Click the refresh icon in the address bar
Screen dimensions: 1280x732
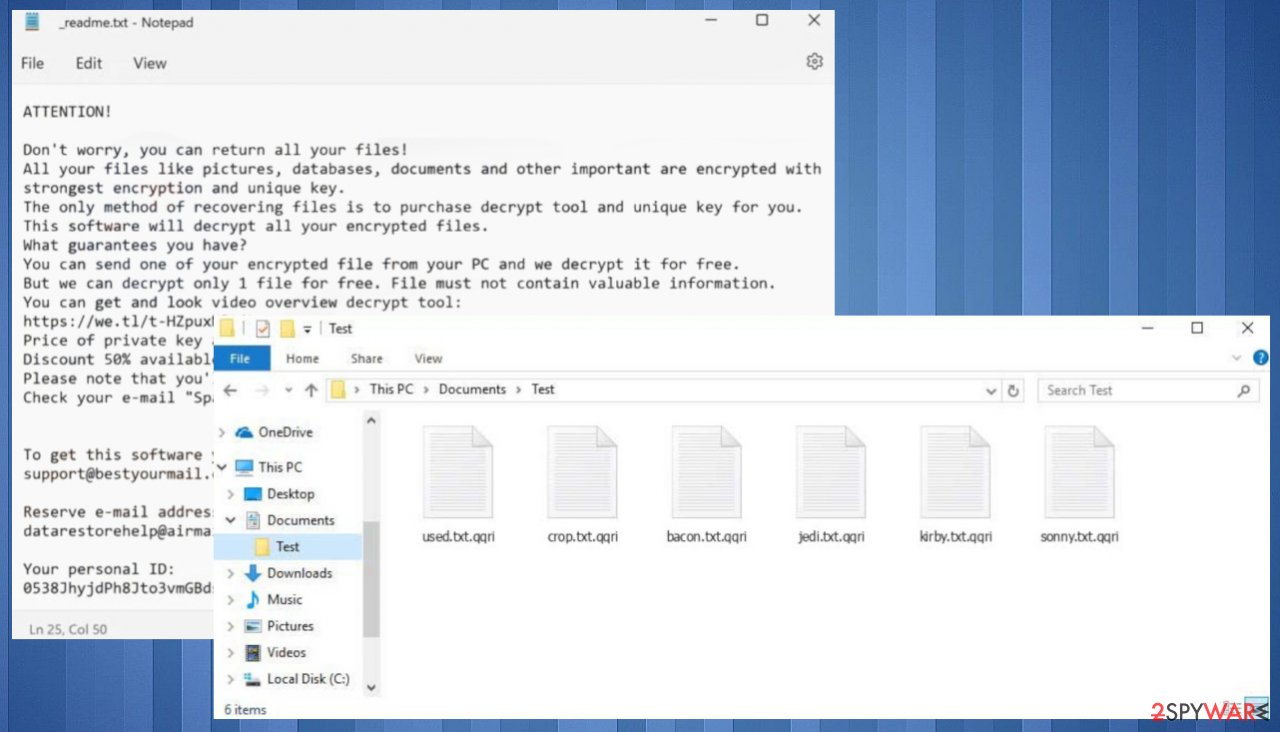(x=1014, y=390)
